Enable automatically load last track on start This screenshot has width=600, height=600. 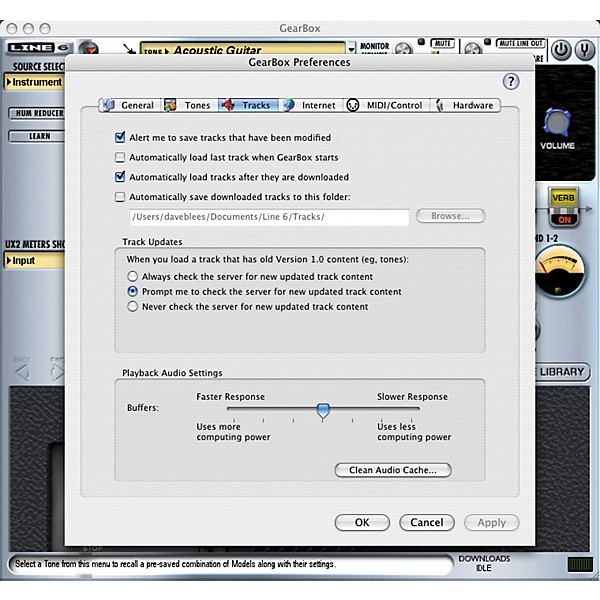pos(121,158)
